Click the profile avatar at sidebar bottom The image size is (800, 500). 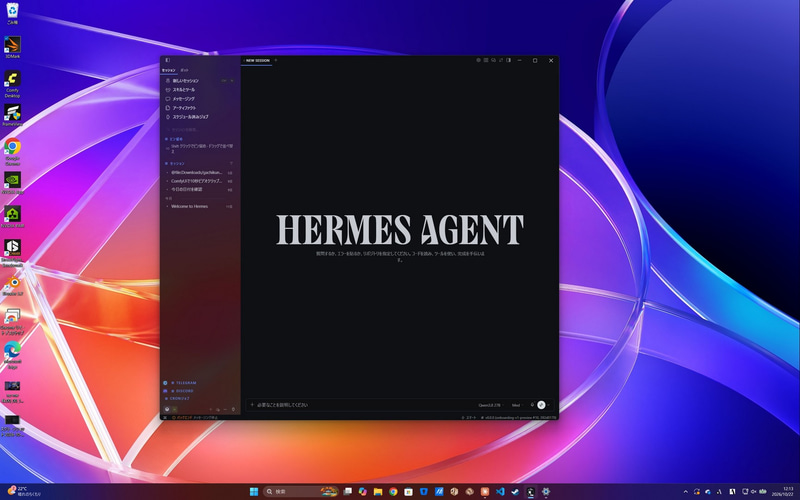point(167,409)
